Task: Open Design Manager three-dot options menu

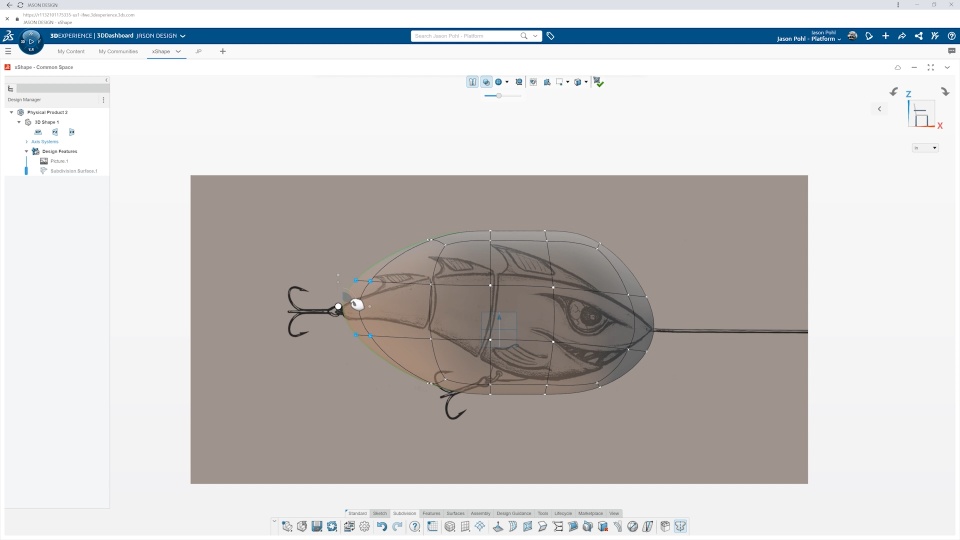Action: [x=103, y=100]
